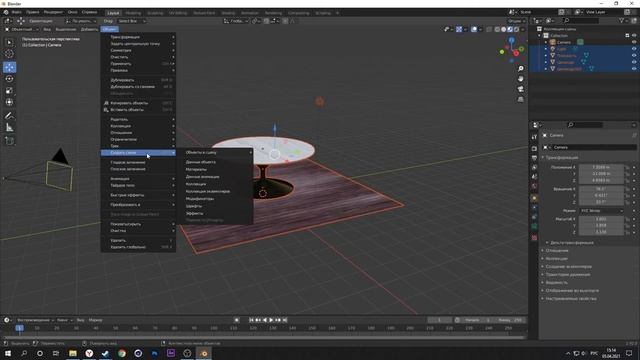Toggle visibility eye for the Light object
The height and width of the screenshot is (360, 640).
(x=634, y=49)
